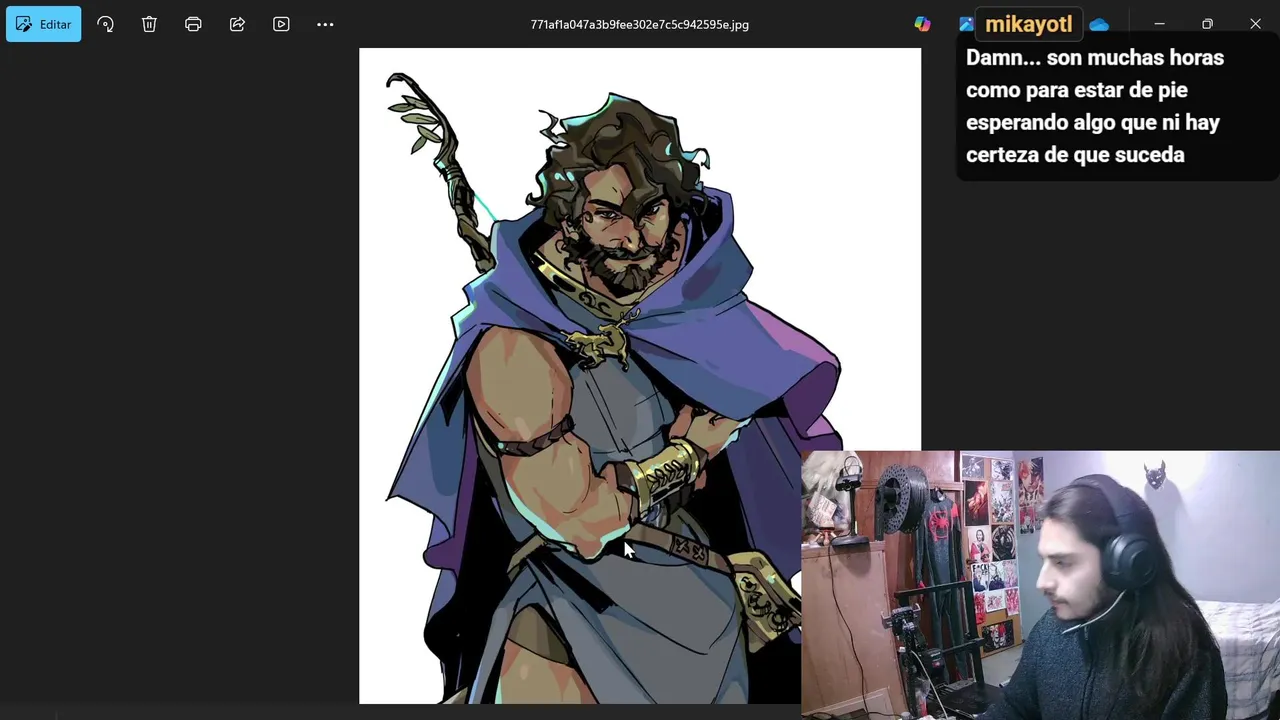Viewport: 1280px width, 720px height.
Task: Click the blue image app icon beside mikayotl
Action: (966, 24)
